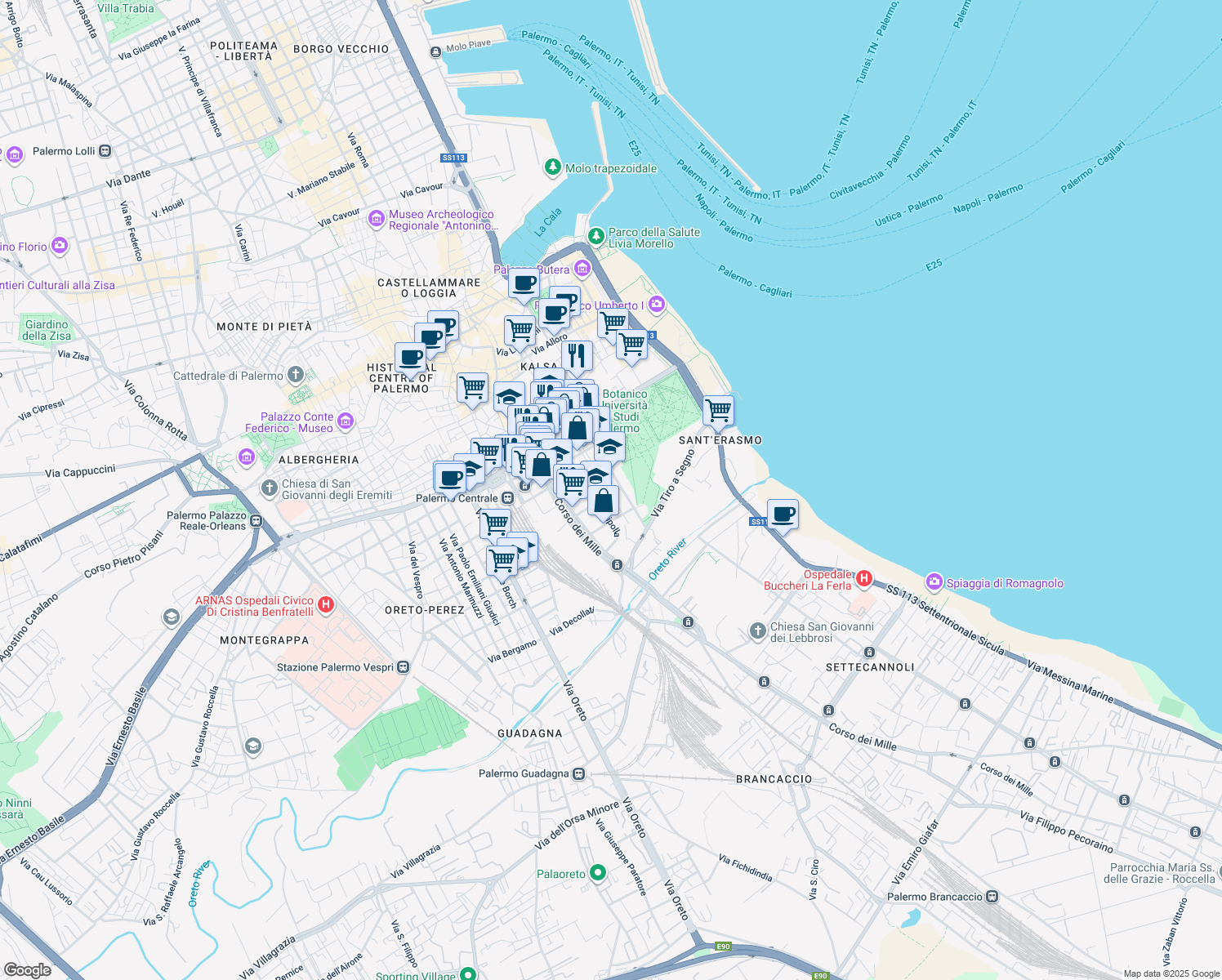Click the Molo trapezoidale park icon

coord(553,168)
